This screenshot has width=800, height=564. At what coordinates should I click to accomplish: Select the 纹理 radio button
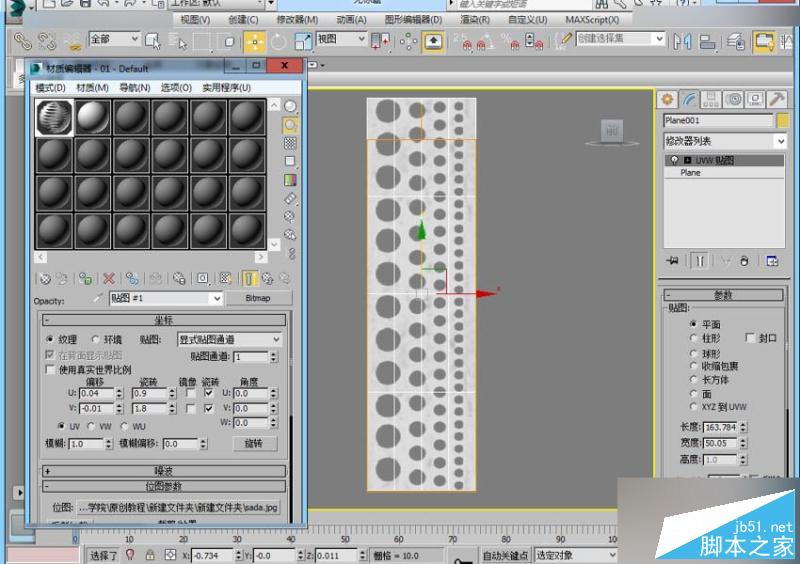[49, 339]
